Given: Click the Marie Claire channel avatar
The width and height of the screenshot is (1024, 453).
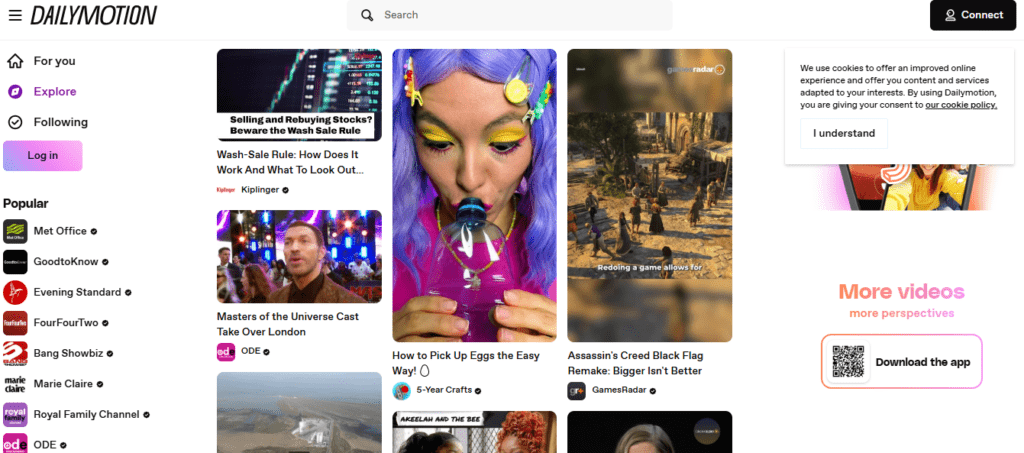Looking at the screenshot, I should [15, 384].
